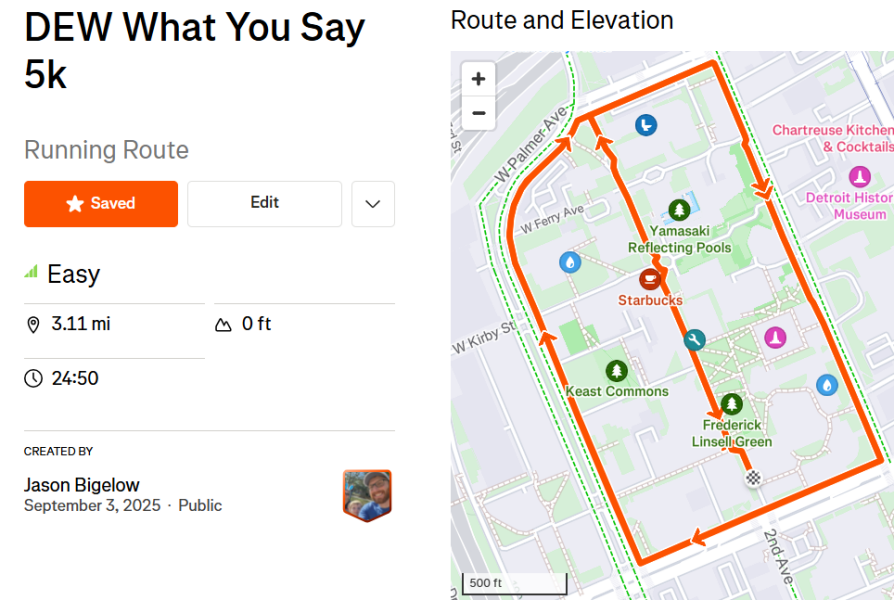Screen dimensions: 894x600
Task: Click the restroom marker near W Palmer Ave
Action: click(646, 125)
